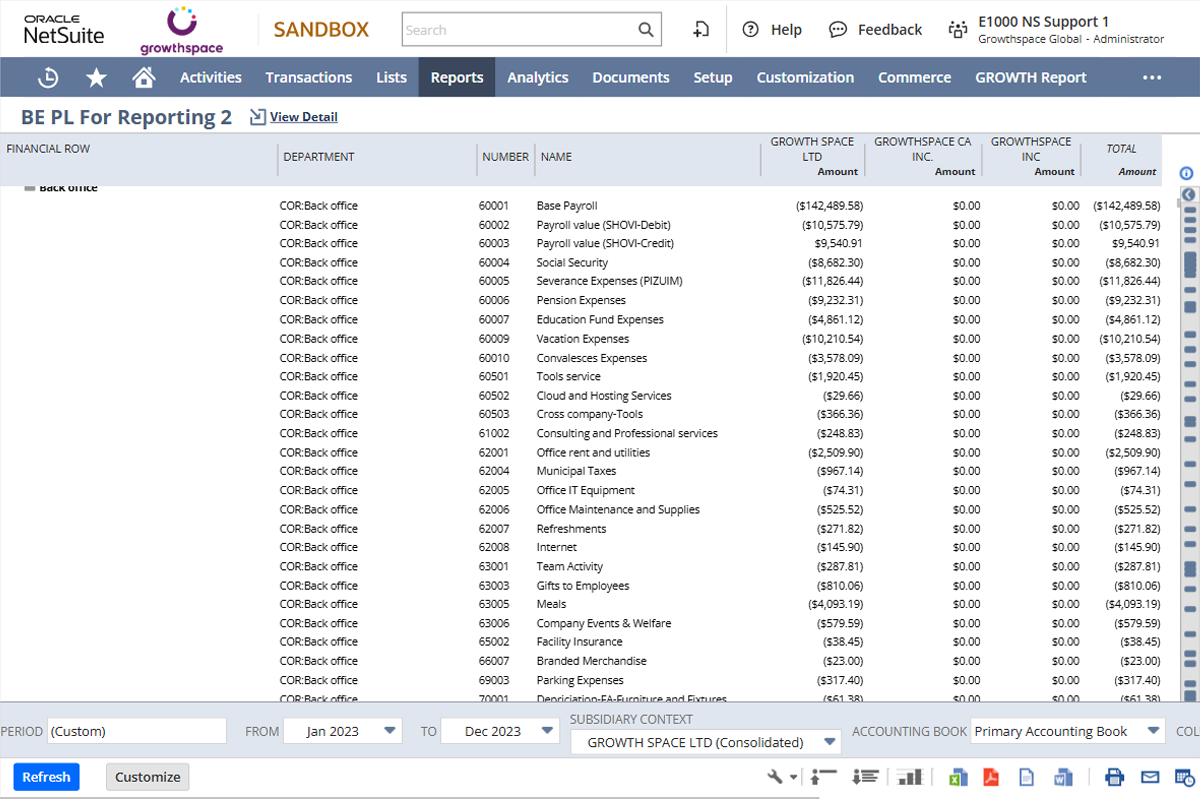Click account number 63001
The width and height of the screenshot is (1200, 799).
(494, 567)
